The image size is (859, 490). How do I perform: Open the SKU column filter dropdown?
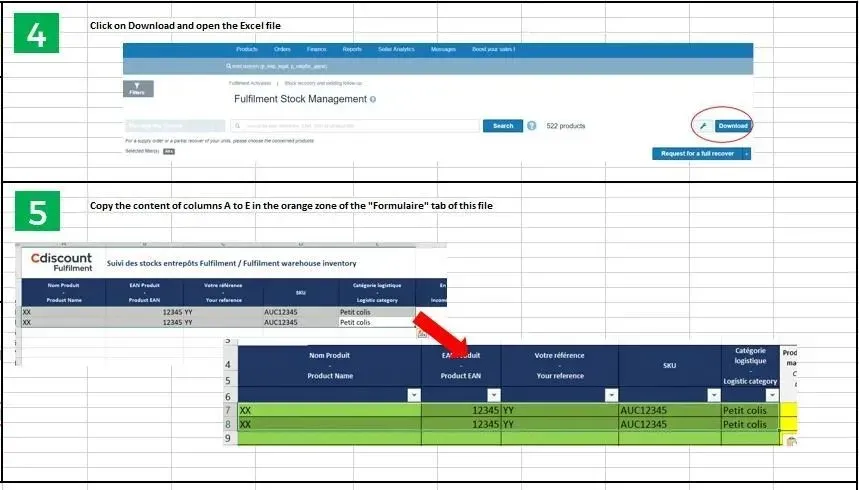click(714, 395)
